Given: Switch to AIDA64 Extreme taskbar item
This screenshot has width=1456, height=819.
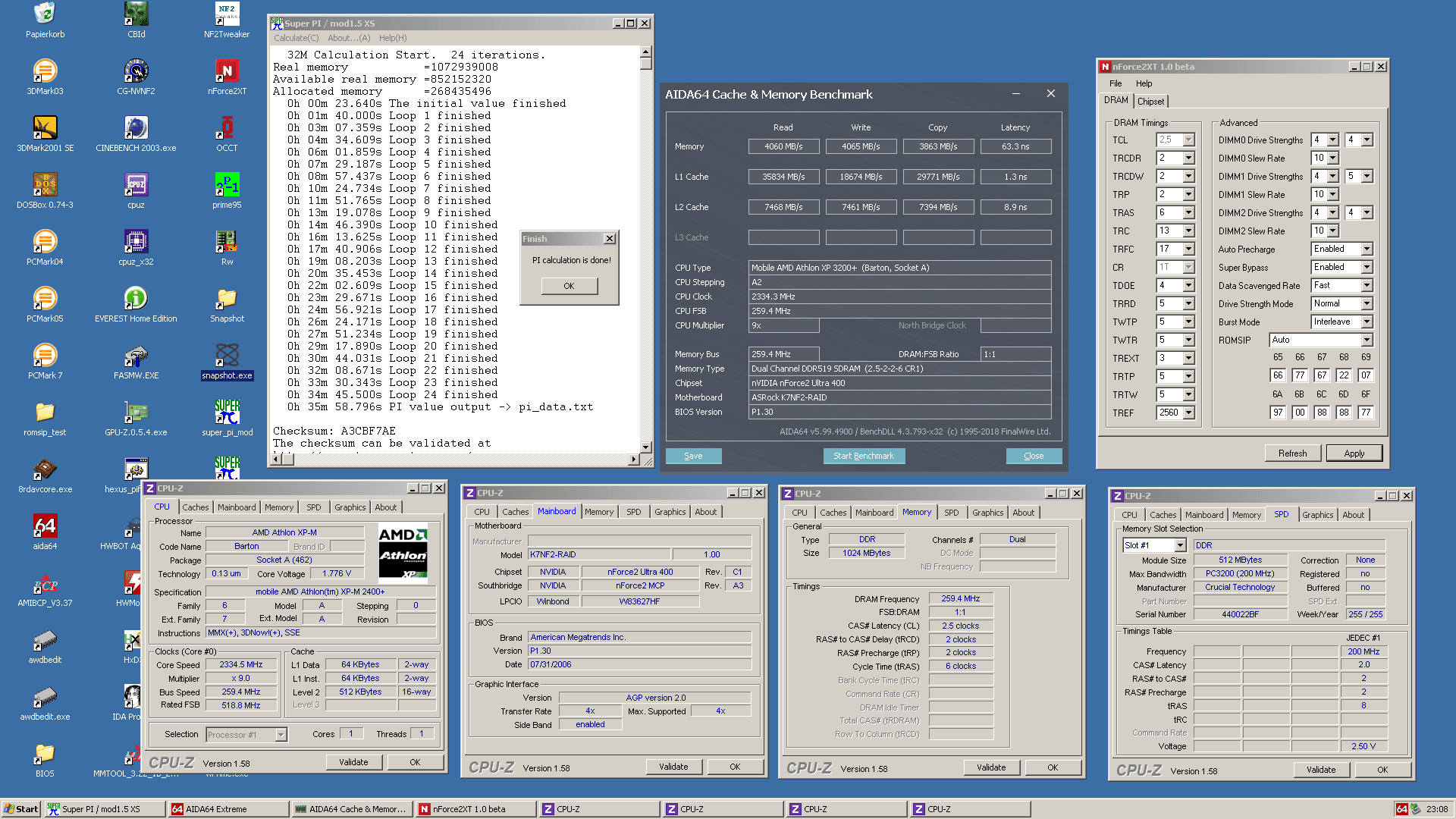Looking at the screenshot, I should click(x=227, y=809).
